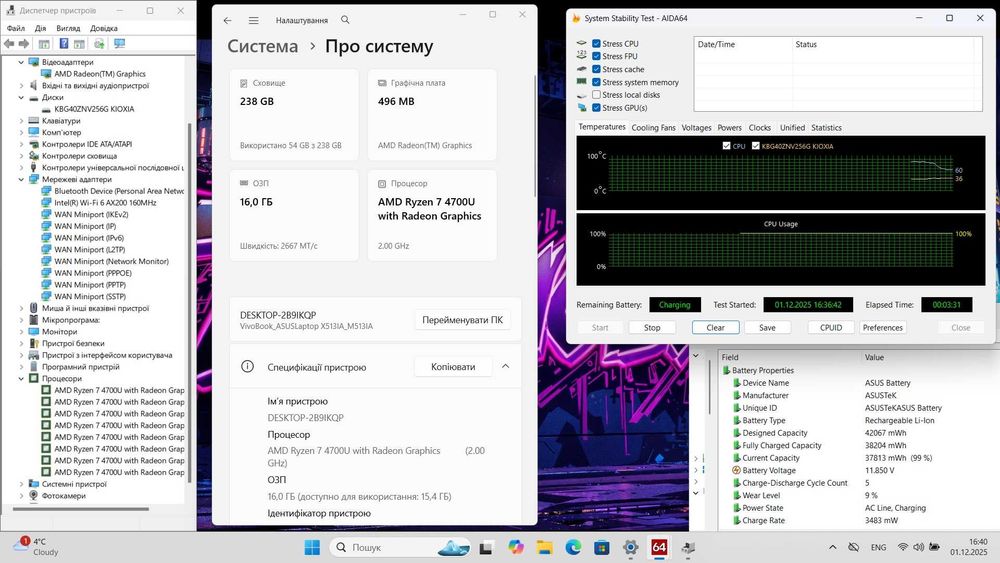Collapse the Диски tree node
This screenshot has width=1000, height=563.
[x=21, y=98]
